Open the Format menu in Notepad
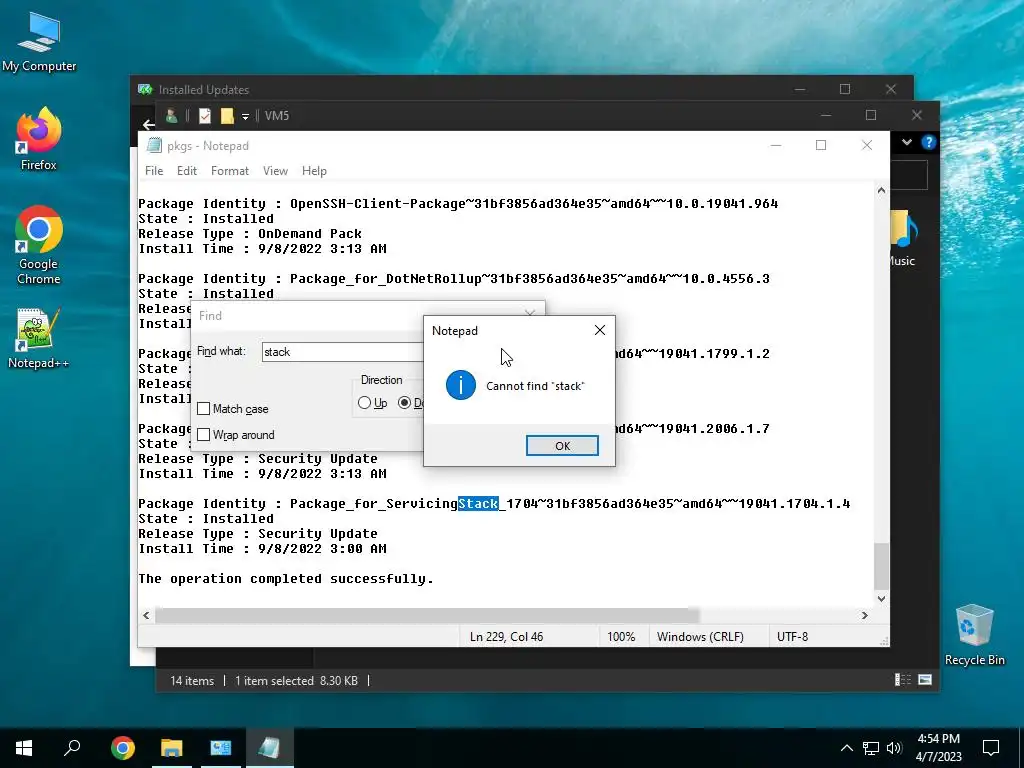This screenshot has height=768, width=1024. [x=230, y=170]
